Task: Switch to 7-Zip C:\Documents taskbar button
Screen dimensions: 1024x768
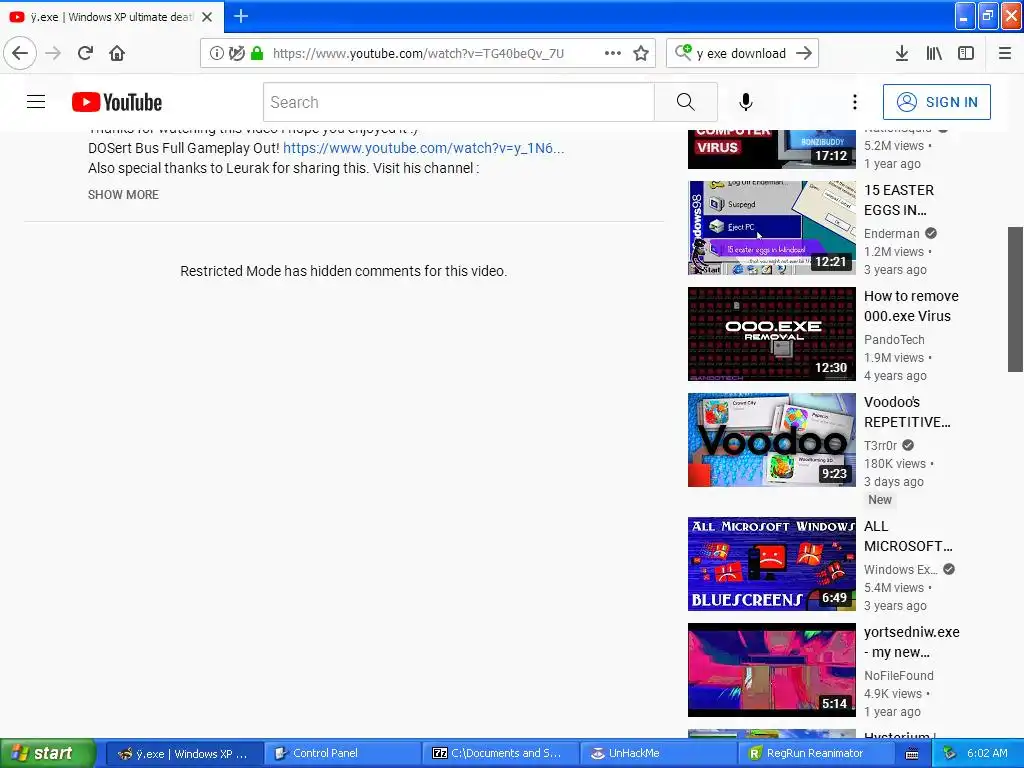Action: (x=501, y=753)
